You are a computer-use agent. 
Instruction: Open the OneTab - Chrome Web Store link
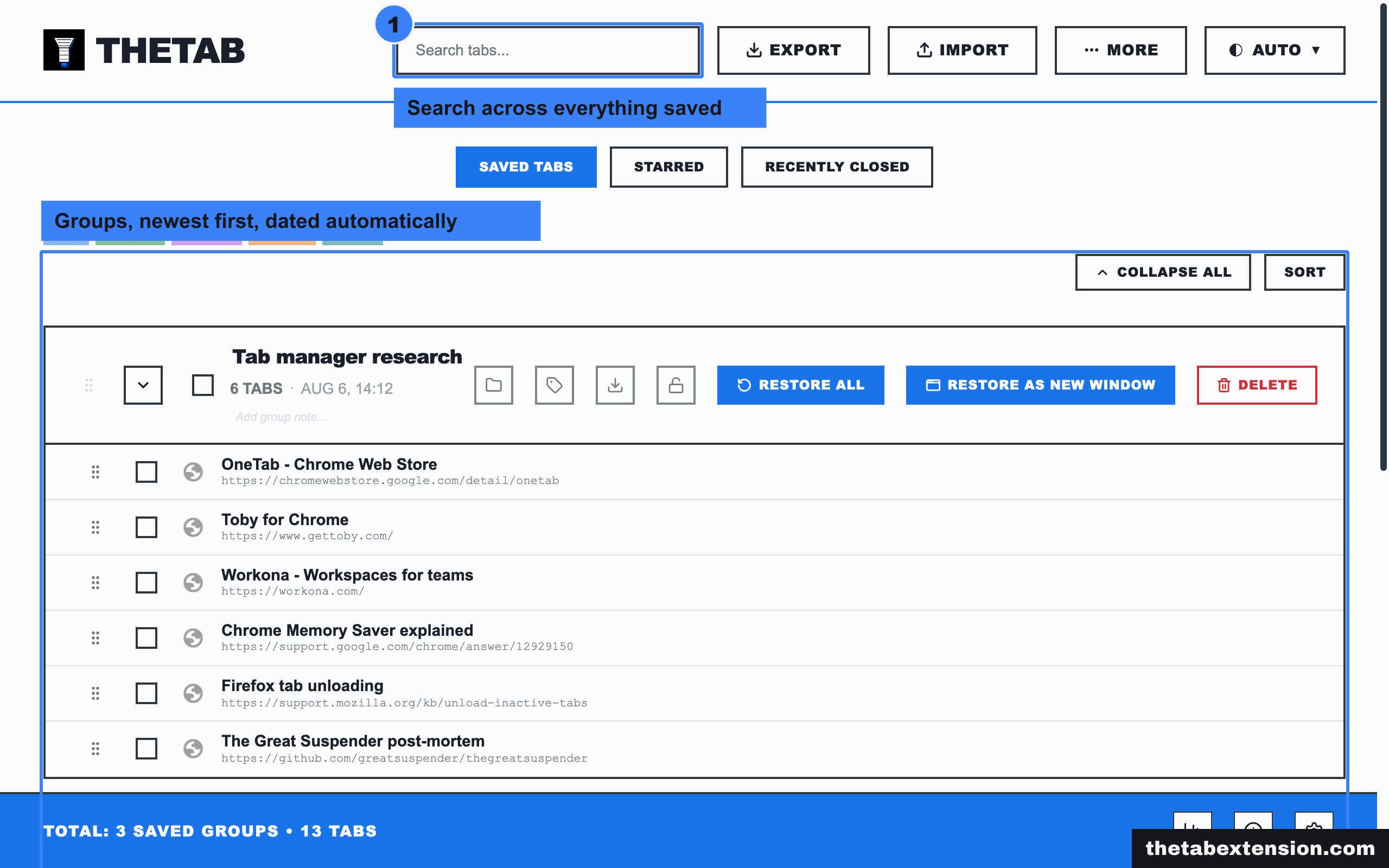329,464
